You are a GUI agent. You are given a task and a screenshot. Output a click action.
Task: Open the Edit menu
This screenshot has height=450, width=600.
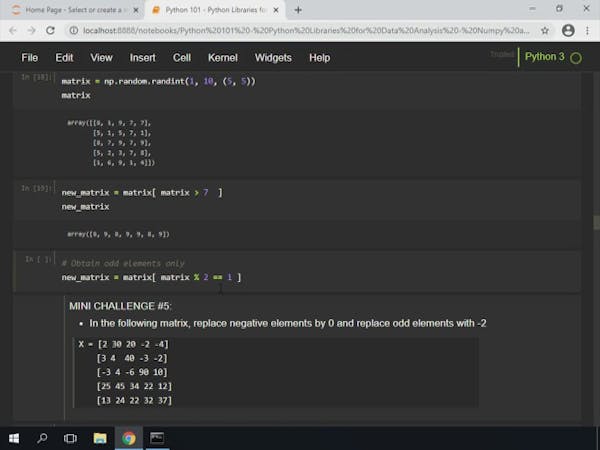coord(64,58)
